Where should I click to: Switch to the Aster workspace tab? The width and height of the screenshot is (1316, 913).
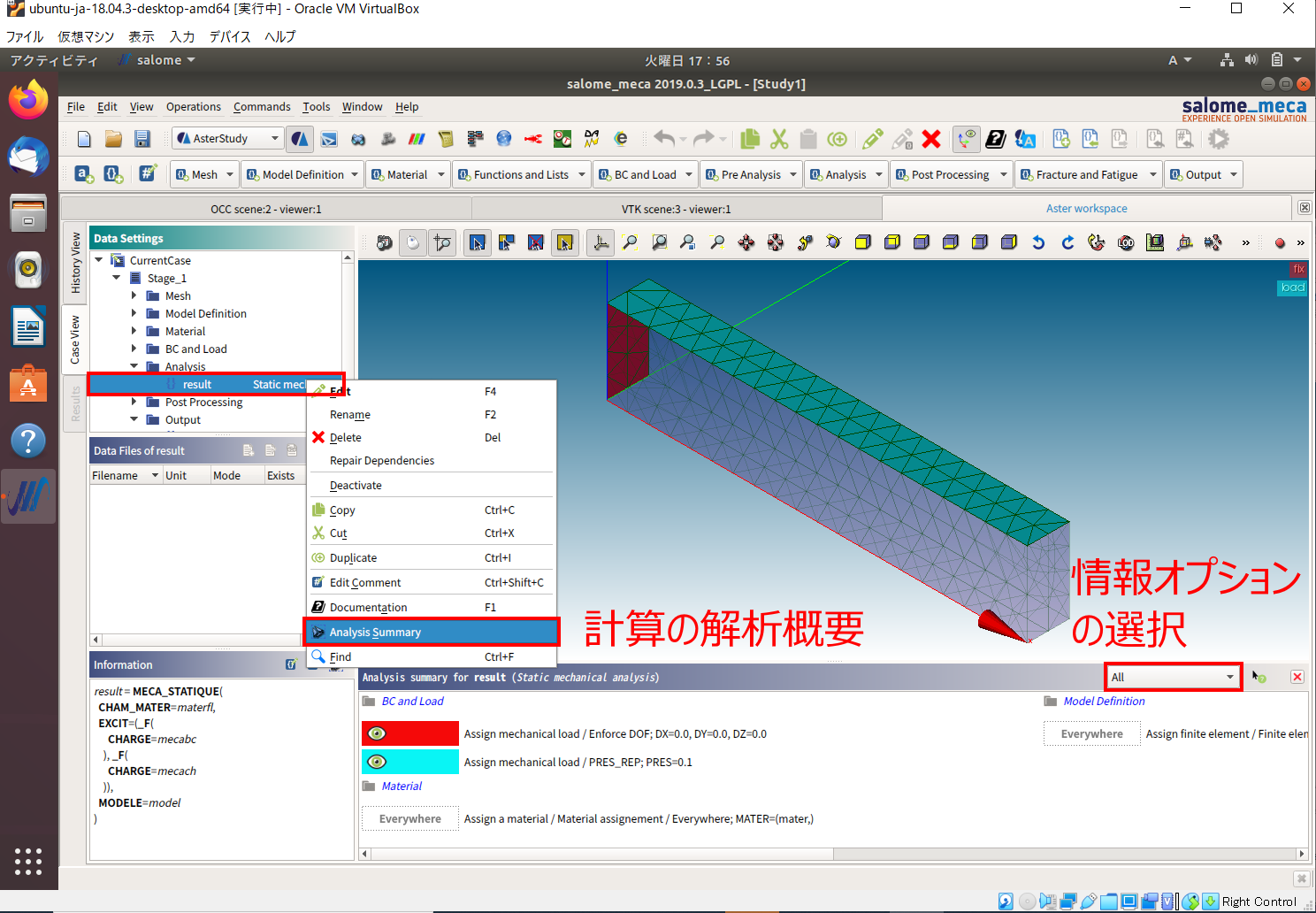pyautogui.click(x=1087, y=209)
